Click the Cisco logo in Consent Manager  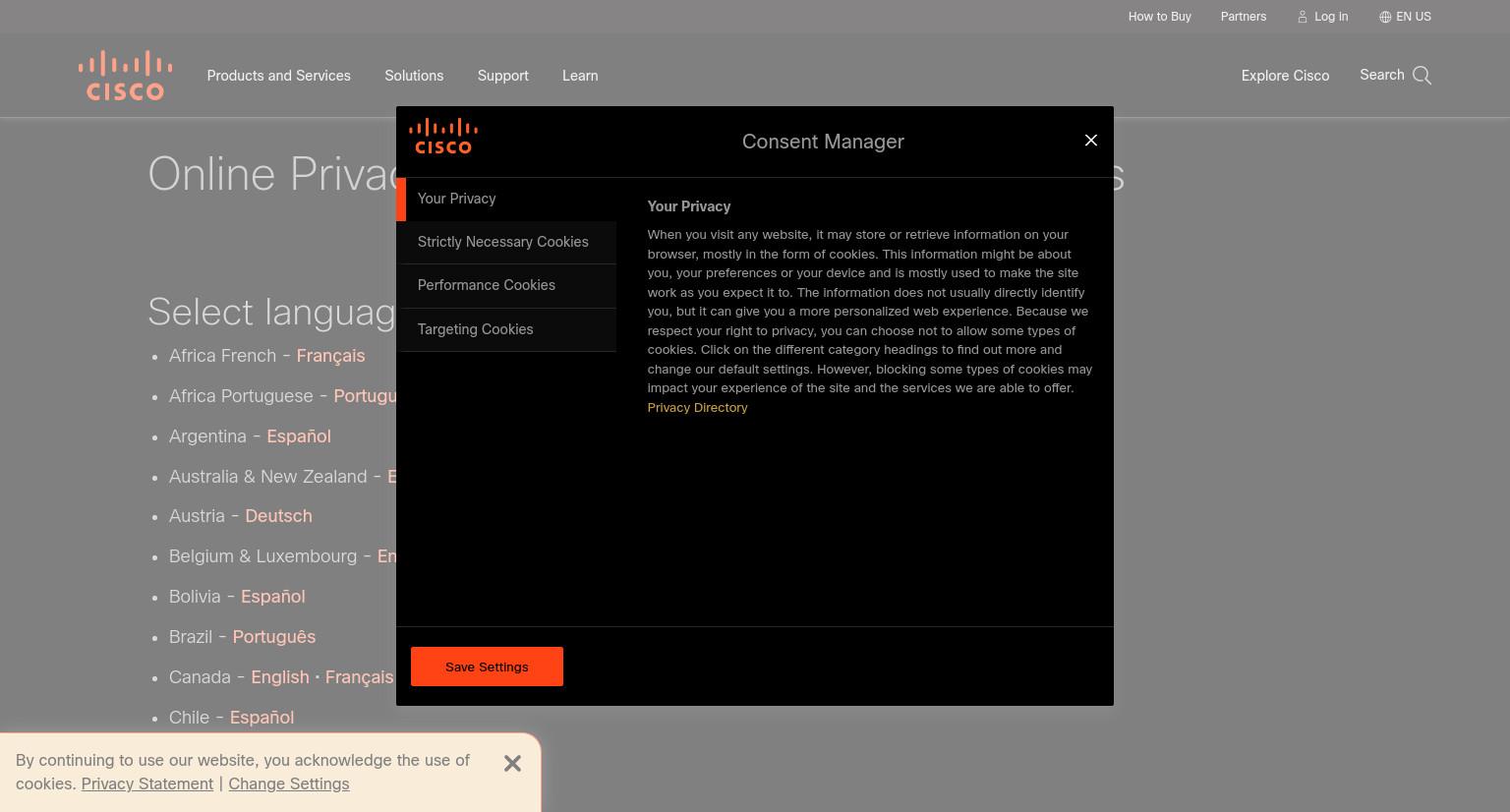pos(443,137)
